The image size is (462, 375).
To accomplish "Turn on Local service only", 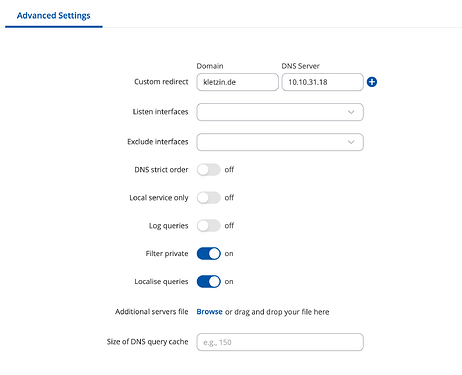I will [209, 198].
